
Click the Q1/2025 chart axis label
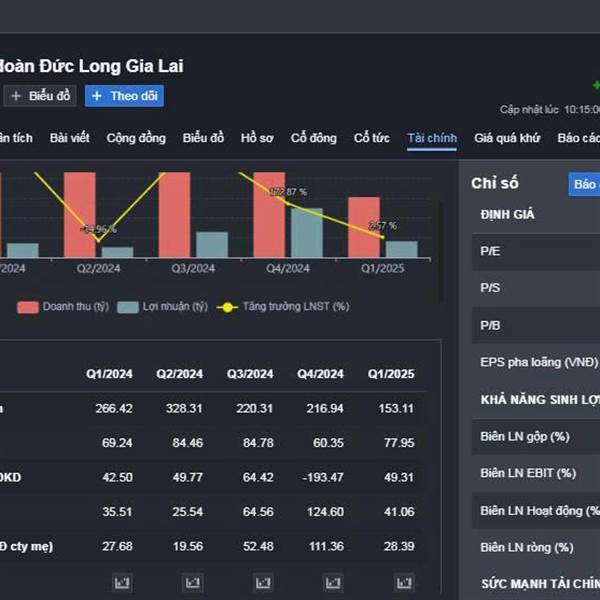point(382,268)
